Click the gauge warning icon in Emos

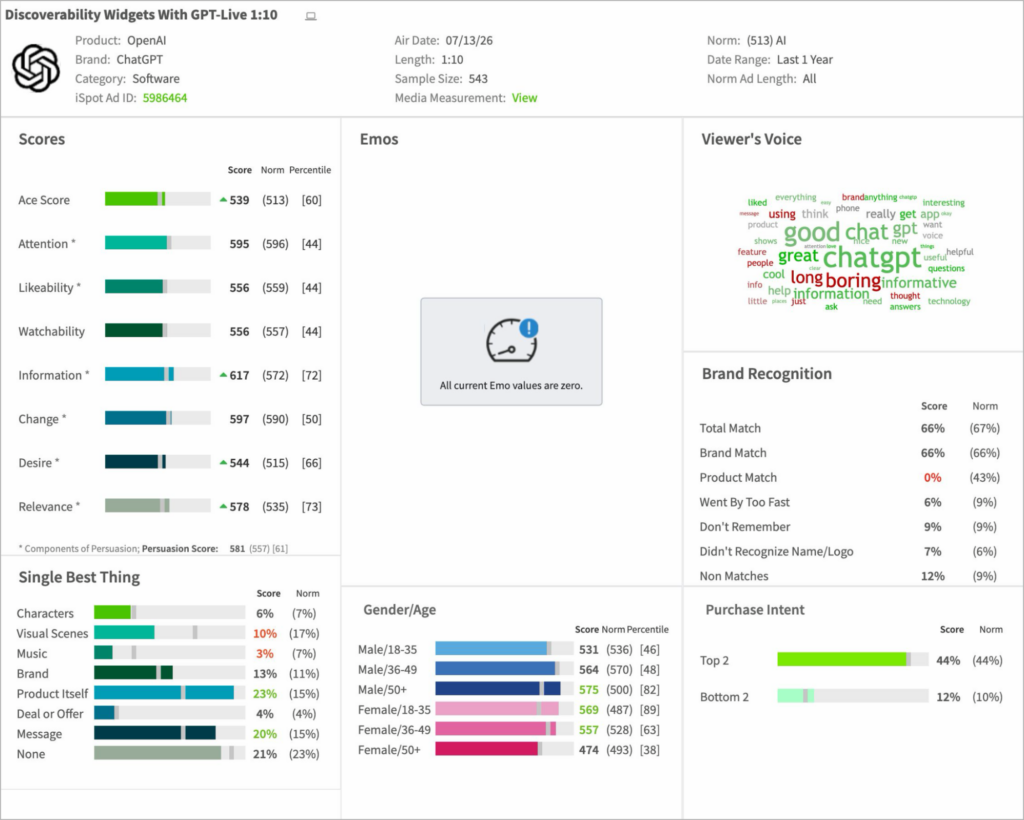pyautogui.click(x=511, y=340)
